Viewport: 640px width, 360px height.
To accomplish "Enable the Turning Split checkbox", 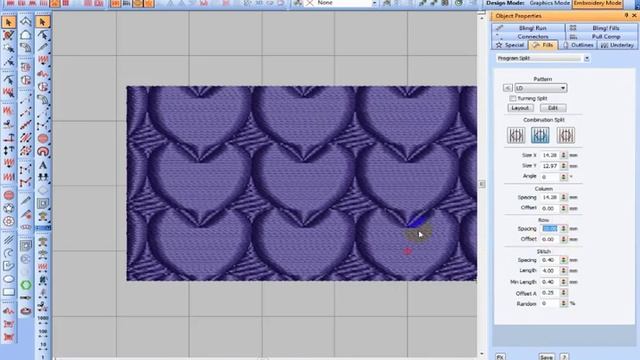I will point(513,98).
